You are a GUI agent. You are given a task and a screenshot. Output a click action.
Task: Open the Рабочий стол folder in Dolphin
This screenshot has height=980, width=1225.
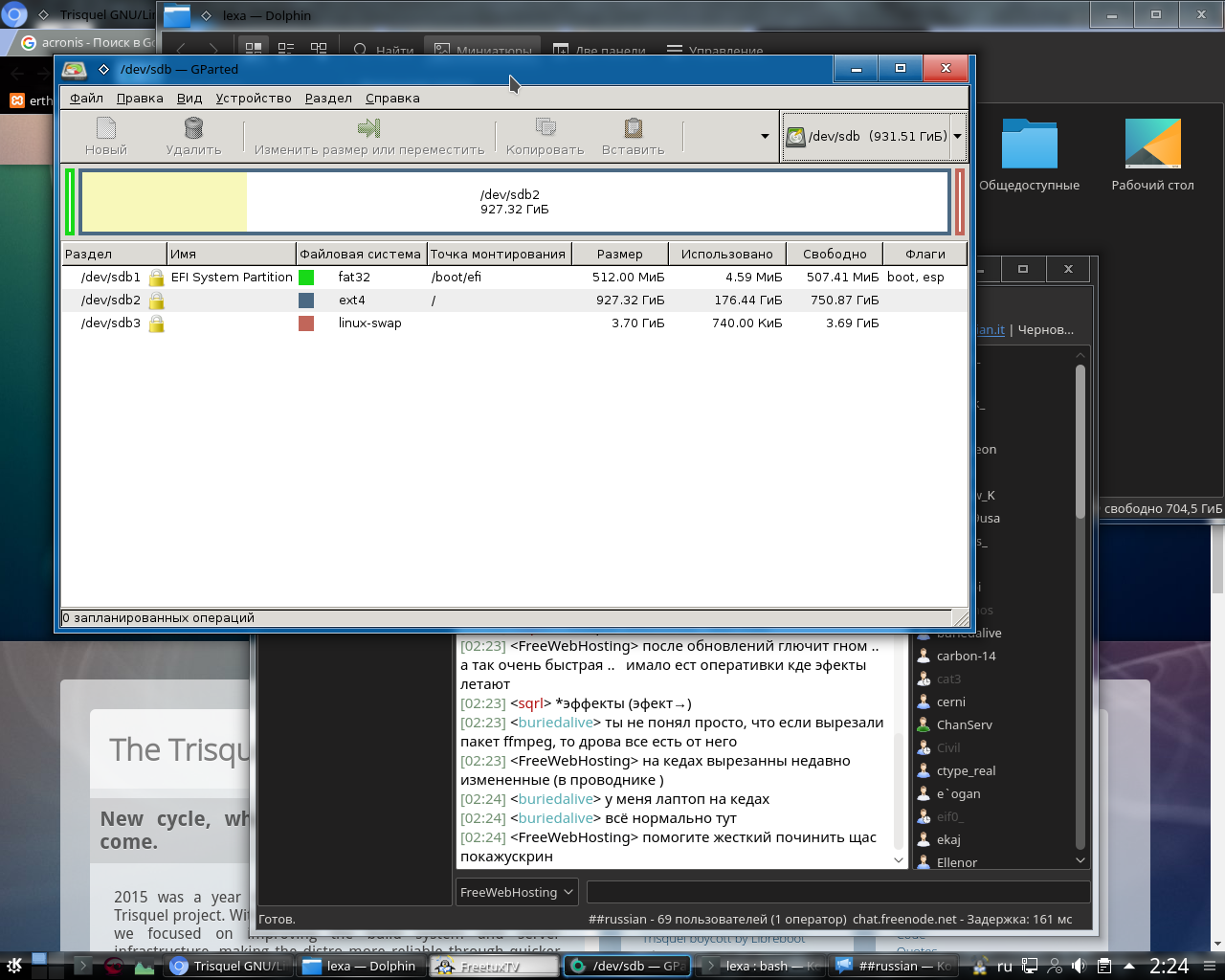pos(1152,155)
